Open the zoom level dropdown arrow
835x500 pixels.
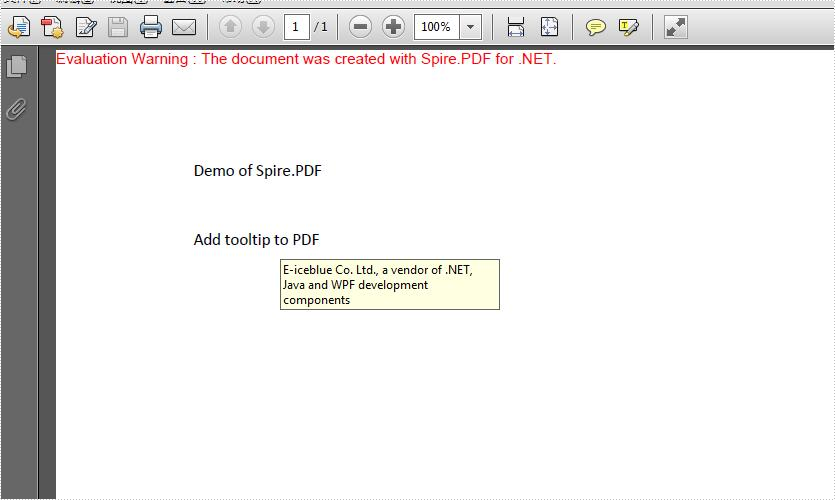(x=471, y=27)
